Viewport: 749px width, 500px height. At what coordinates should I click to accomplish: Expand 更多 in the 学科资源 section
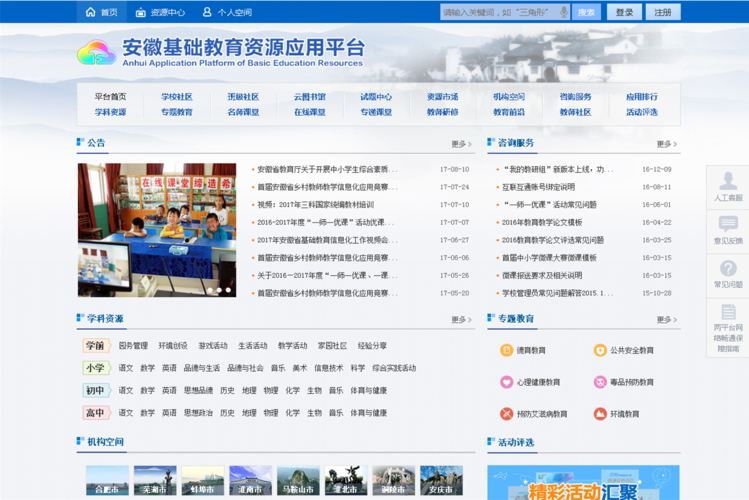(461, 320)
